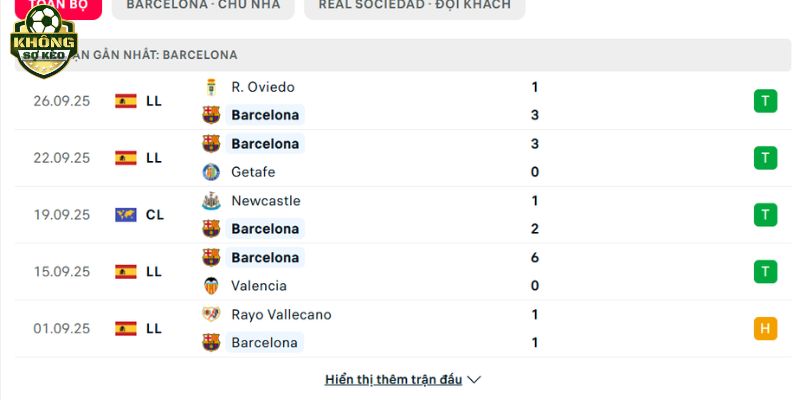This screenshot has height=400, width=800.
Task: Click the R. Oviedo club crest
Action: [x=211, y=87]
